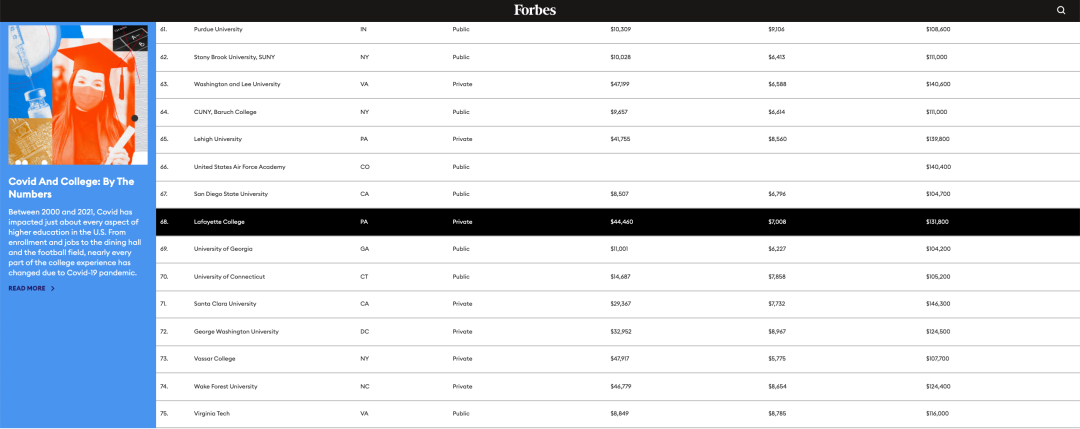Click the chevron arrow beside READ MORE
The image size is (1080, 429).
coord(53,288)
